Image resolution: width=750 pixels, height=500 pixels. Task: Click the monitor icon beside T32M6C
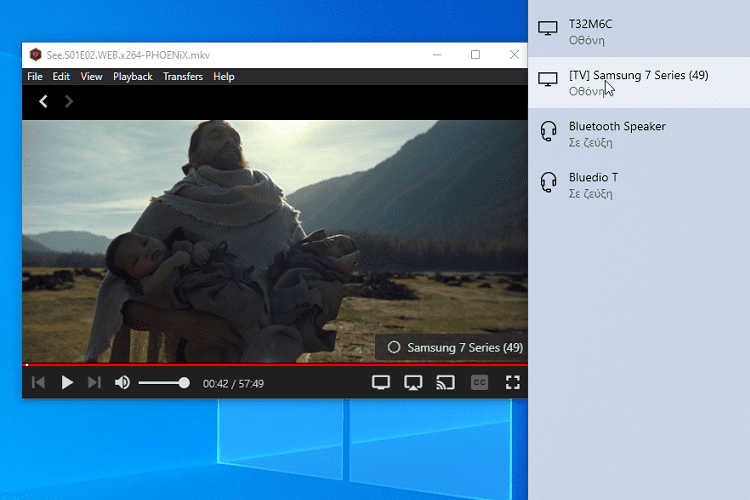(548, 28)
